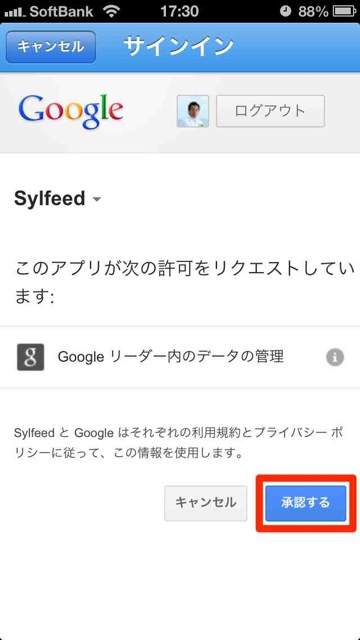Tap the gray Google g icon
Viewport: 360px width, 640px height.
coord(31,357)
